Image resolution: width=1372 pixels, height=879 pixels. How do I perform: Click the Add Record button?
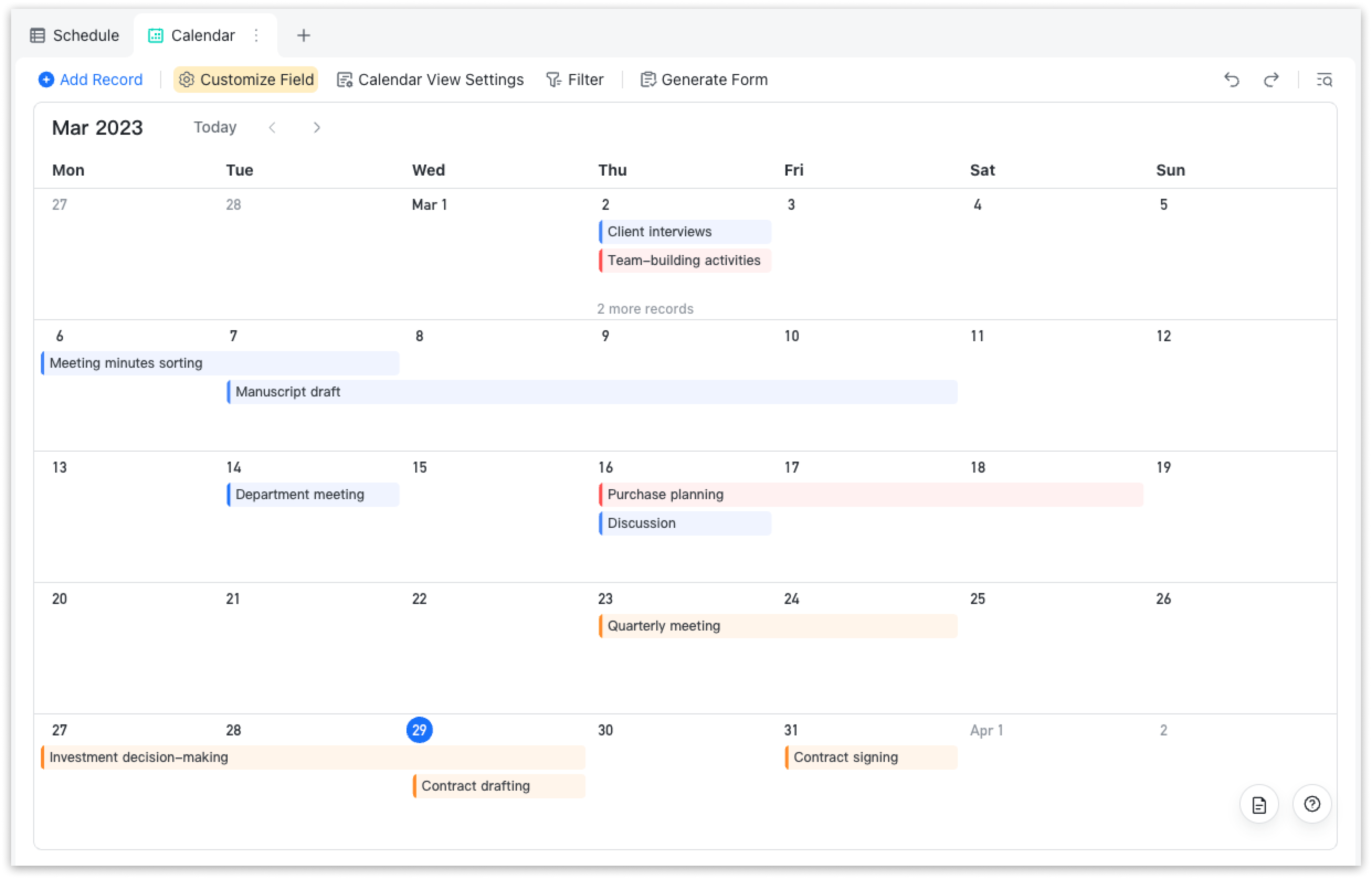pyautogui.click(x=90, y=79)
